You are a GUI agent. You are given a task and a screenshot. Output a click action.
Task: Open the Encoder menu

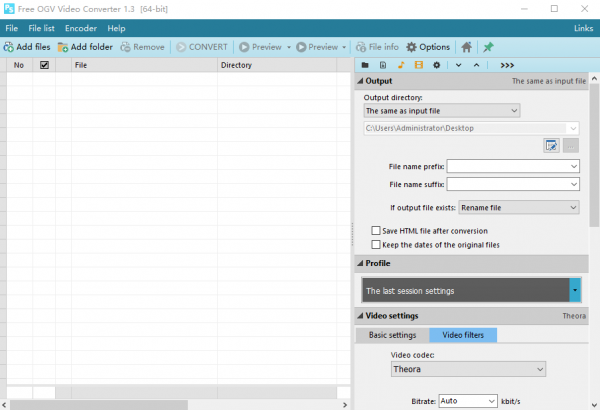click(81, 28)
